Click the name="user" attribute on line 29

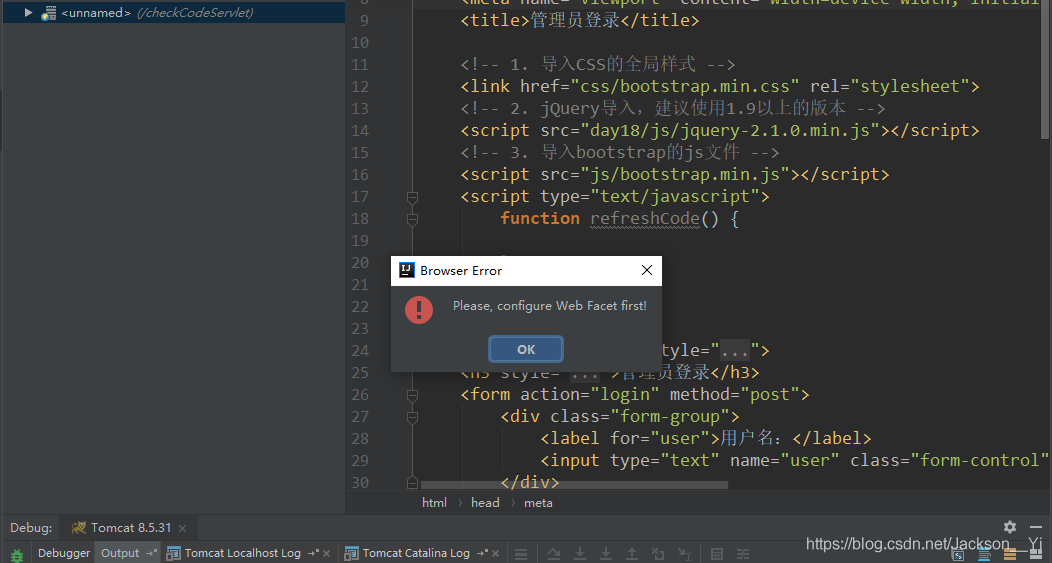click(x=785, y=460)
